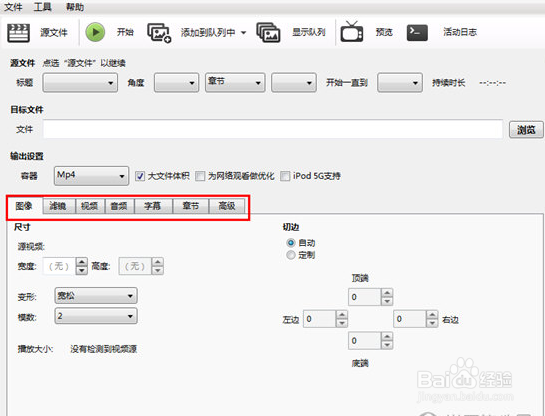545x416 pixels.
Task: Enable the 为网络观看做优化 checkbox
Action: click(200, 176)
